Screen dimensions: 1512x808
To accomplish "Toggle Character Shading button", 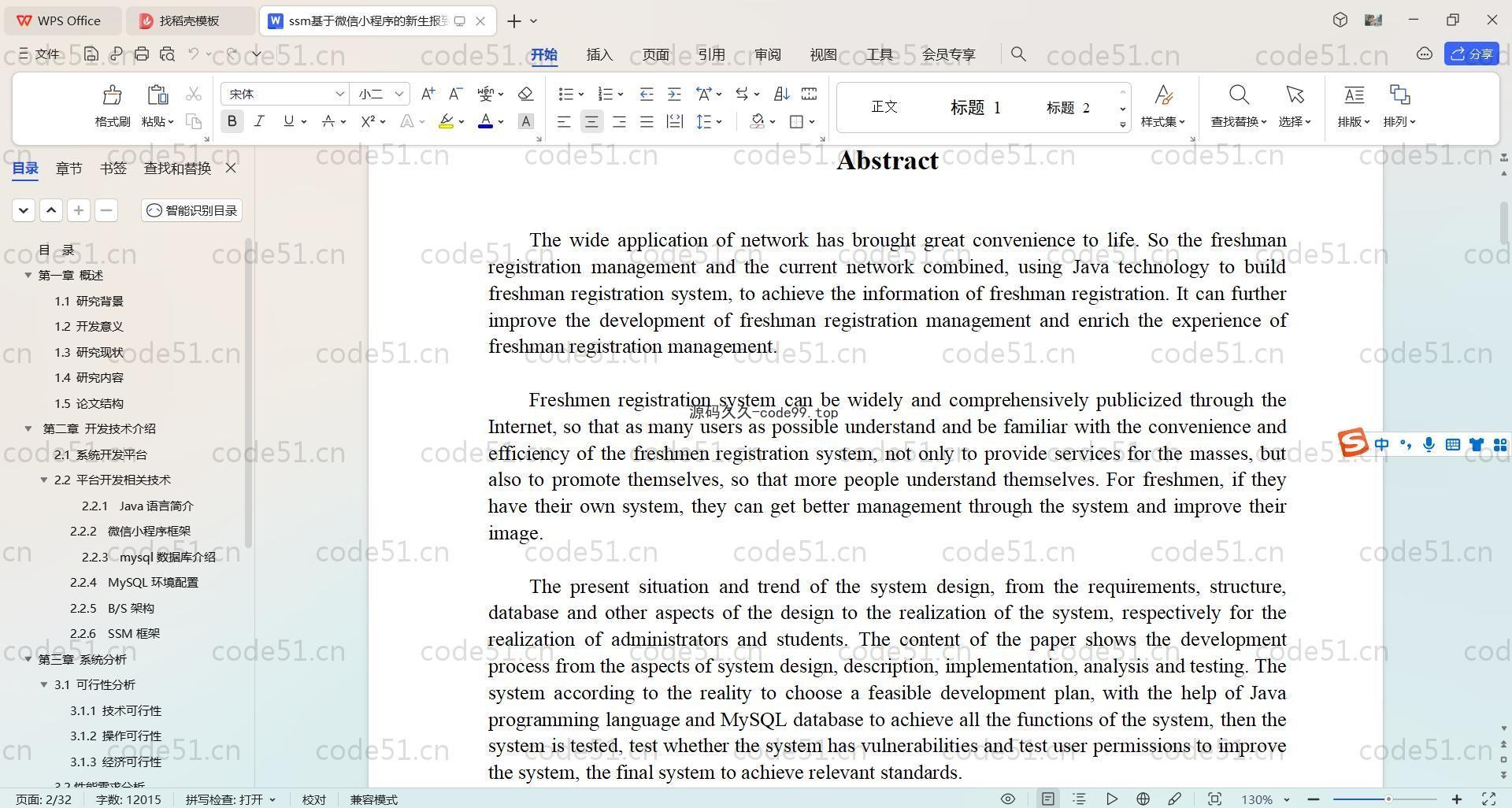I will click(x=525, y=121).
